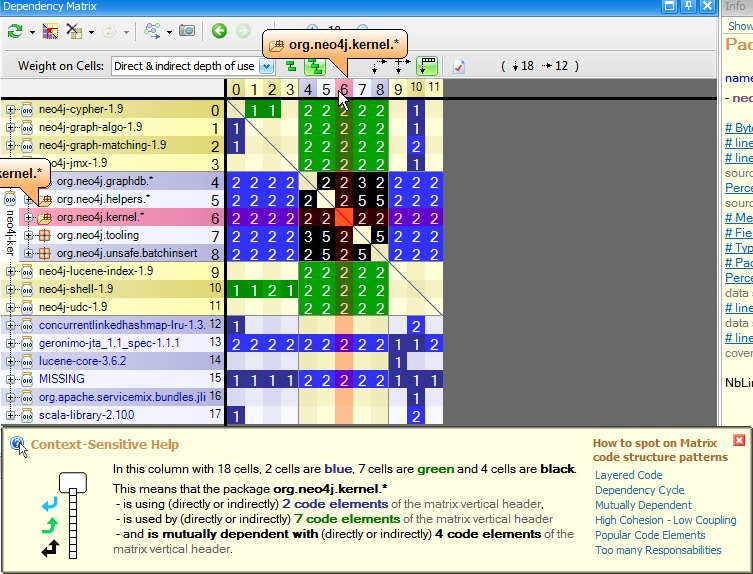753x574 pixels.
Task: Click the Info panel tab header
Action: click(736, 6)
